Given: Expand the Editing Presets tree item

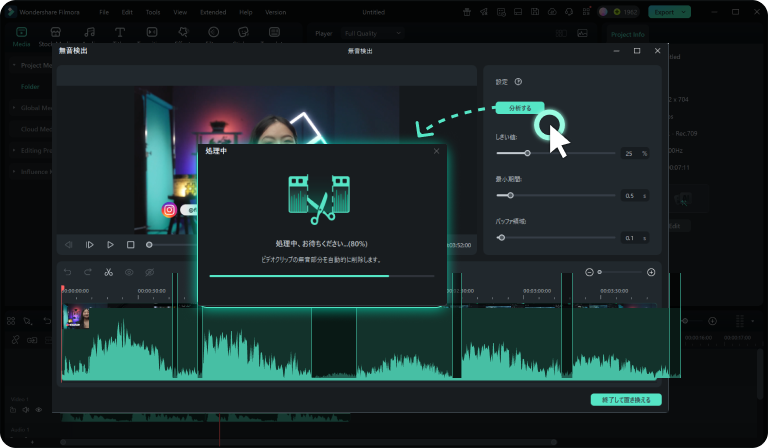Looking at the screenshot, I should pyautogui.click(x=14, y=150).
